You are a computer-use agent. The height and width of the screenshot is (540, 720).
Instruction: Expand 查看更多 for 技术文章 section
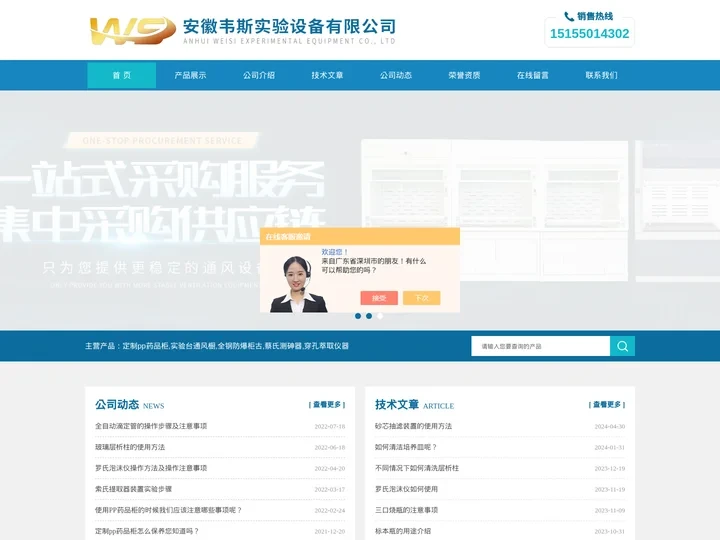click(x=606, y=405)
